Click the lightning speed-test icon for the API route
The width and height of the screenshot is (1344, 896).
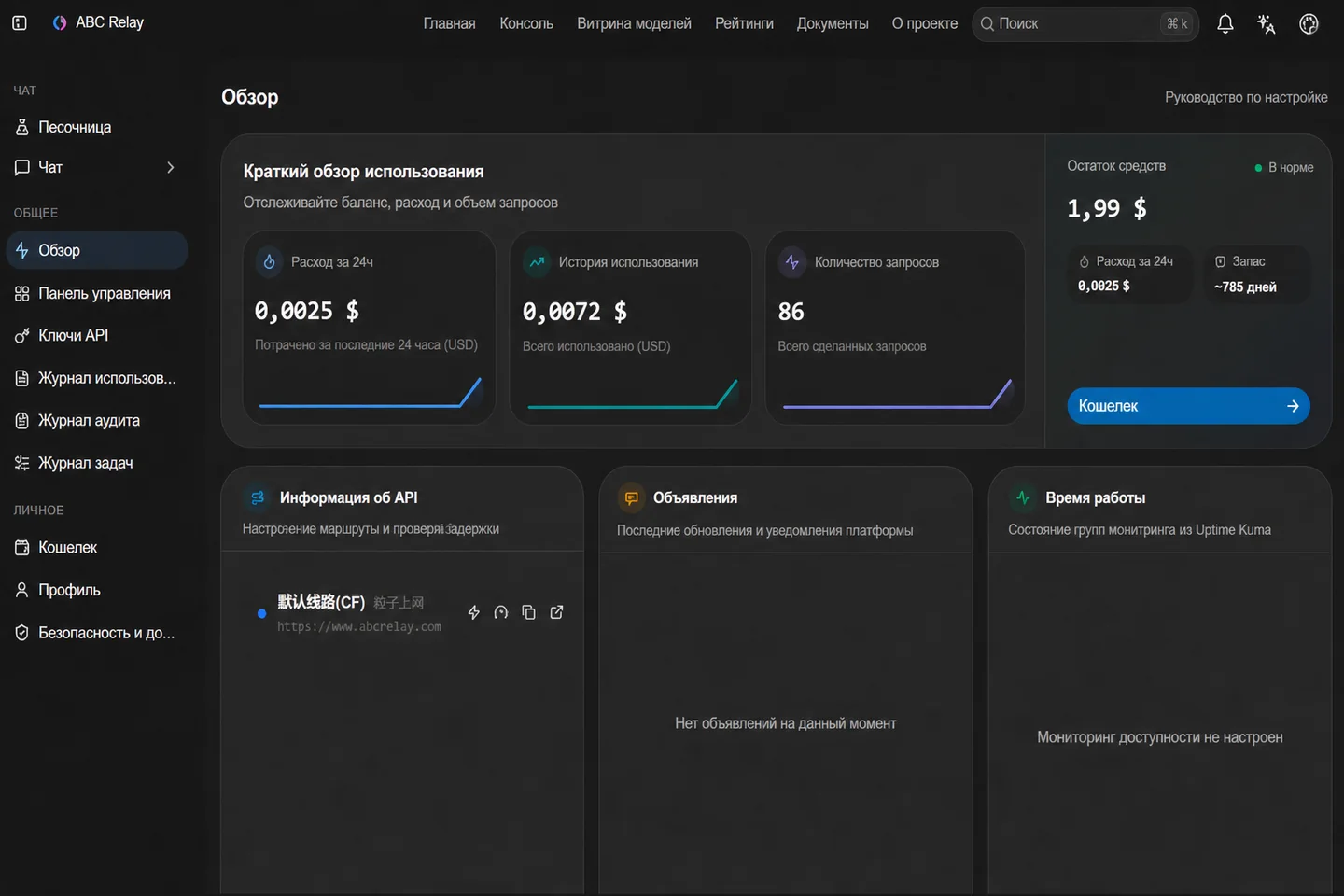[x=473, y=612]
